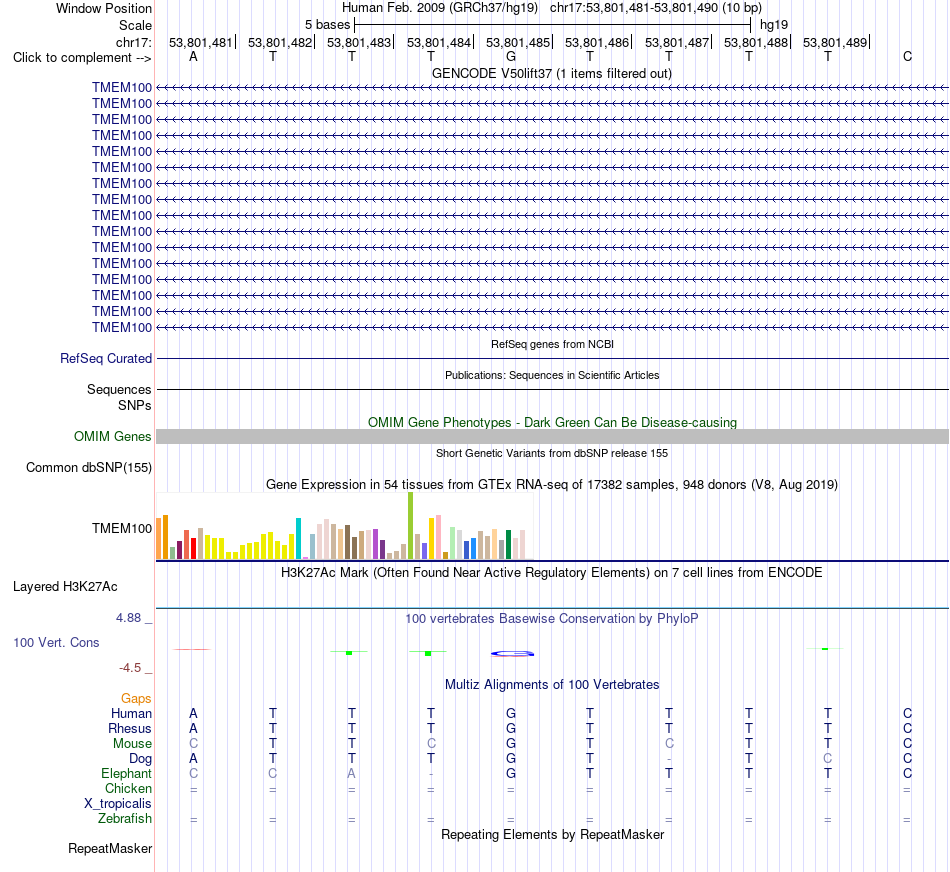Viewport: 950px width, 872px height.
Task: Open the GTEx Gene Expression track title
Action: (x=552, y=485)
